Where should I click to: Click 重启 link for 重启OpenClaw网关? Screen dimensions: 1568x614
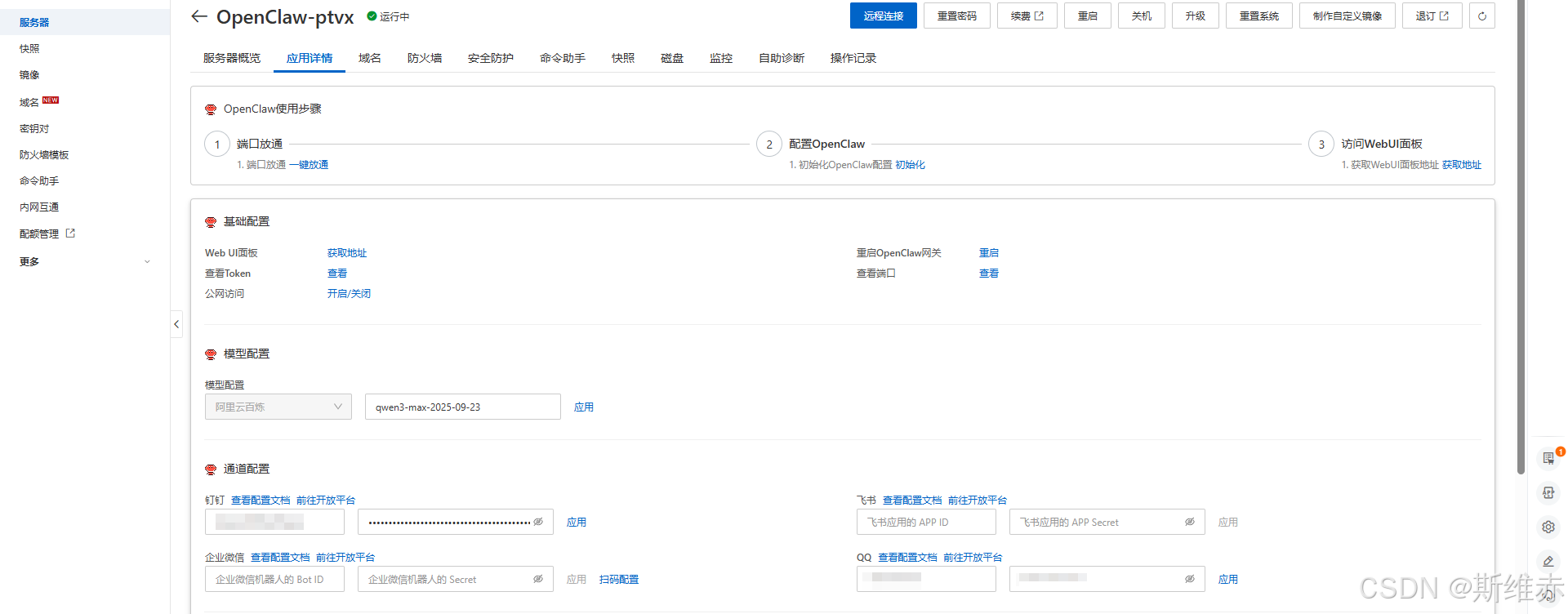(x=989, y=253)
